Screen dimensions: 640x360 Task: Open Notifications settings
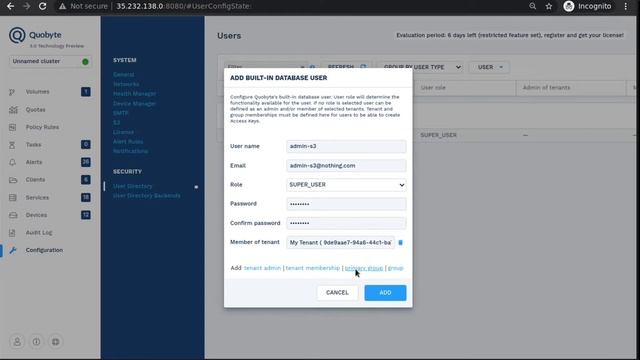(131, 151)
